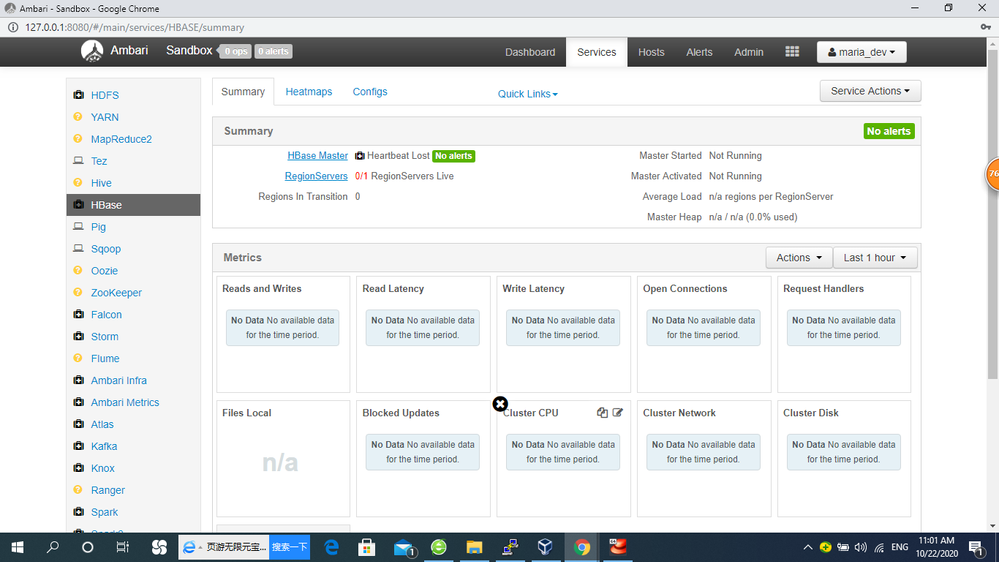The width and height of the screenshot is (999, 562).
Task: Select MapReduce2 service in sidebar
Action: point(121,139)
